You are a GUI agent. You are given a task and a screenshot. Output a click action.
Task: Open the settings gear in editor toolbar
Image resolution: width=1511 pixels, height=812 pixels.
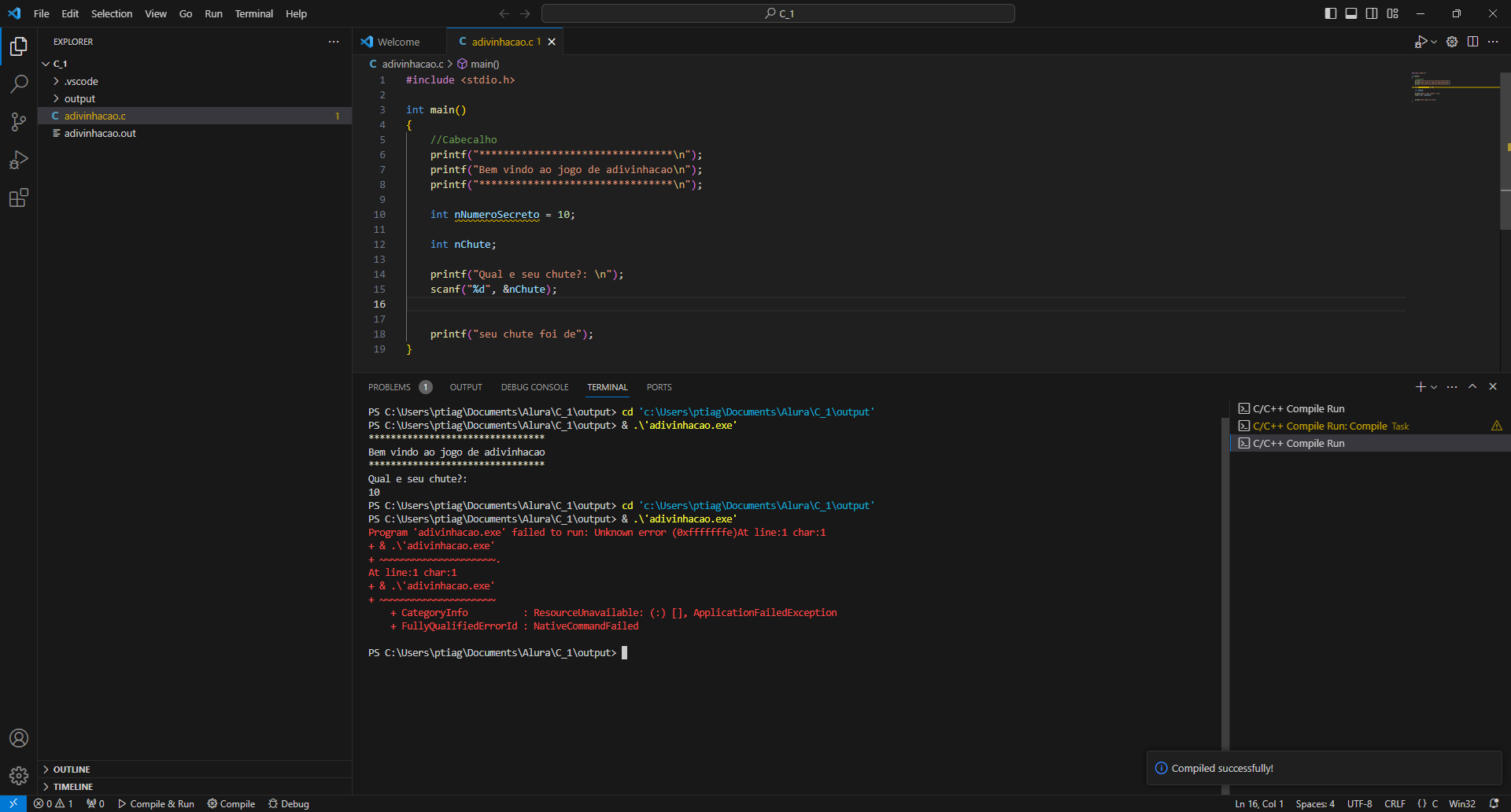pyautogui.click(x=1452, y=42)
